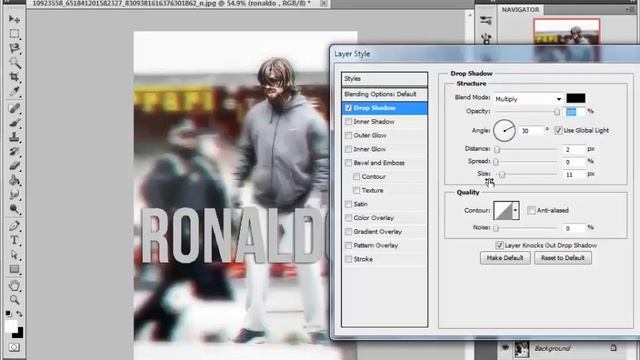
Task: Select the Brush tool
Action: pos(14,122)
